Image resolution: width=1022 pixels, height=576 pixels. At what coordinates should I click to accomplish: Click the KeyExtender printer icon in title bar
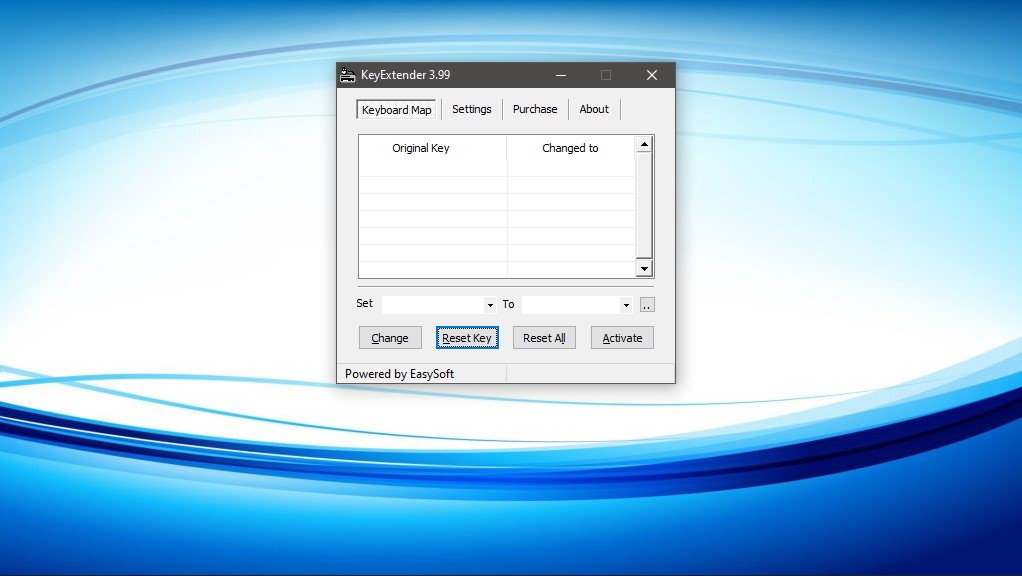point(347,74)
